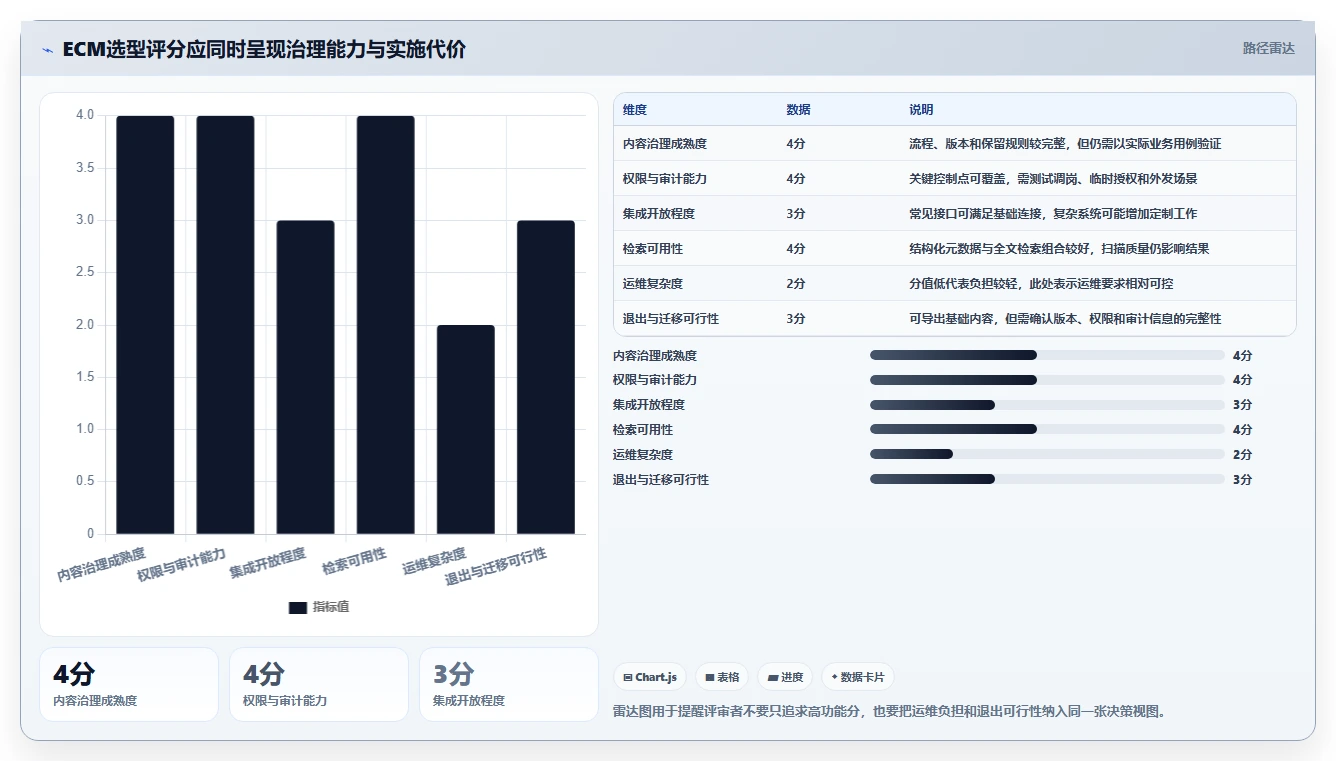Click the Chart.js chip

coord(650,677)
